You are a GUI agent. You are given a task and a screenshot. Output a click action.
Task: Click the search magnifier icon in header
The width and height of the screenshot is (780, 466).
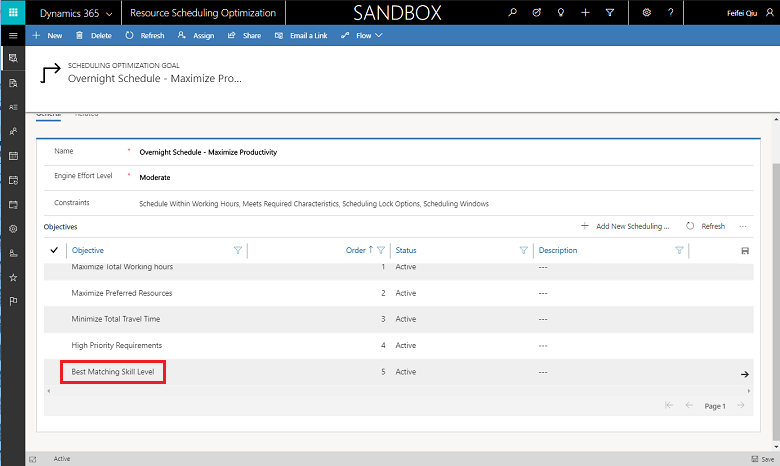[x=513, y=12]
